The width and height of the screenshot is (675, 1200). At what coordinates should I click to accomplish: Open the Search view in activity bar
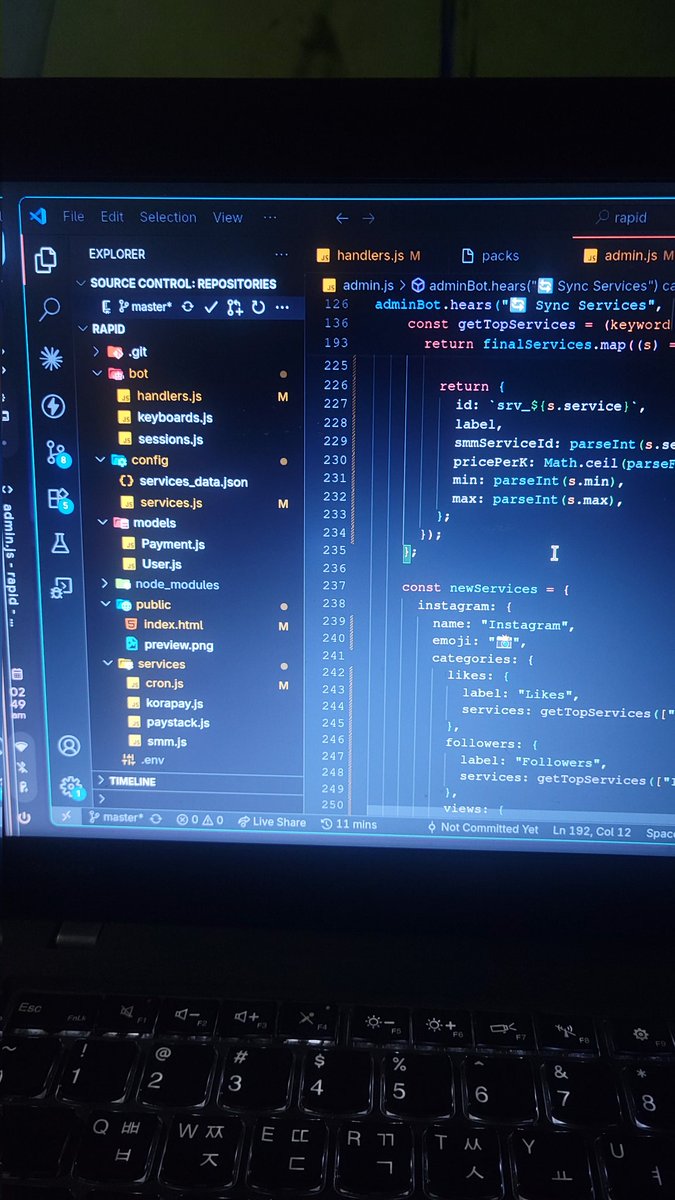[x=48, y=310]
